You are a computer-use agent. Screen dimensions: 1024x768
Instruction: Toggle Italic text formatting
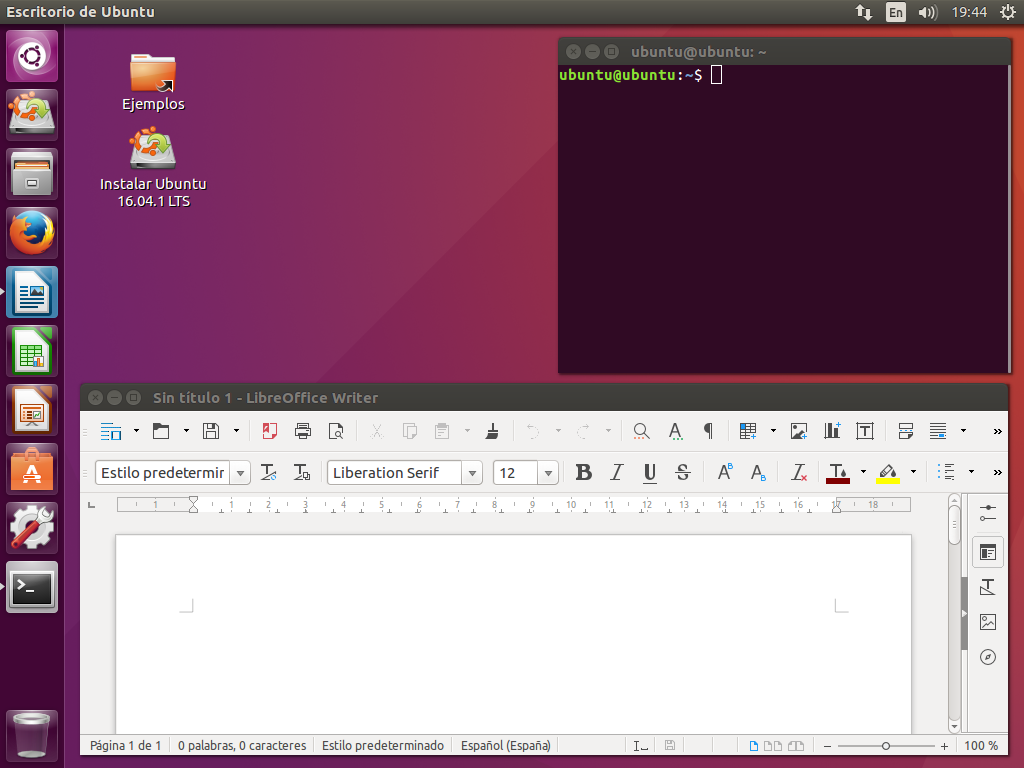616,472
